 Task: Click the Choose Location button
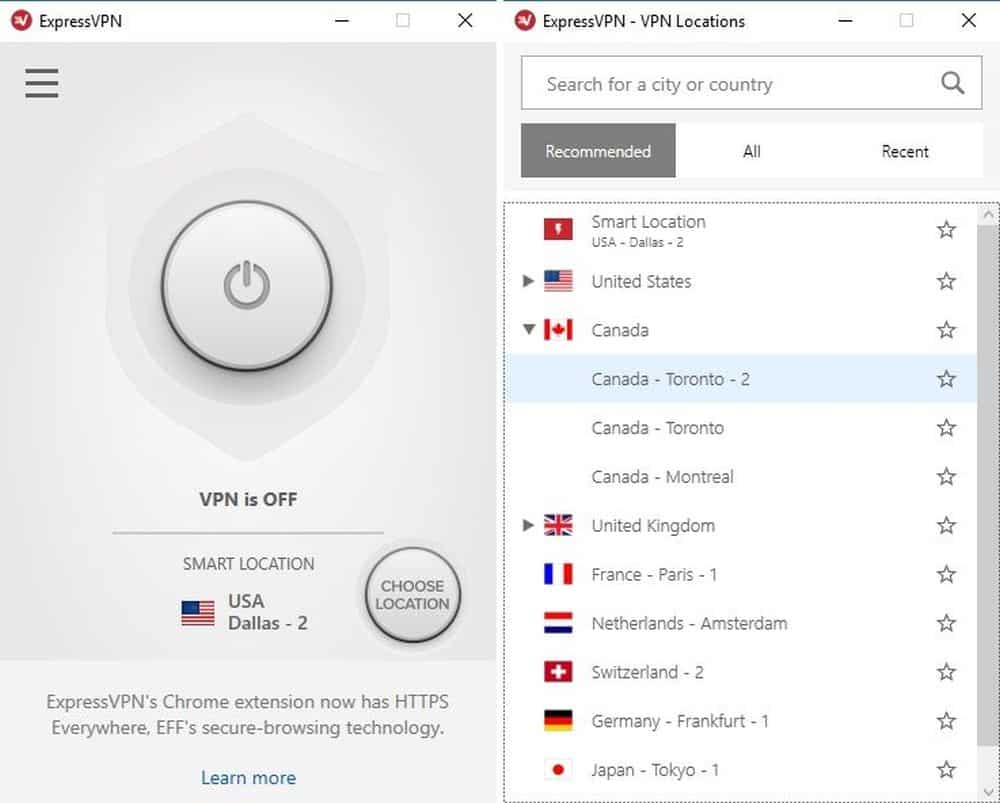[x=413, y=594]
